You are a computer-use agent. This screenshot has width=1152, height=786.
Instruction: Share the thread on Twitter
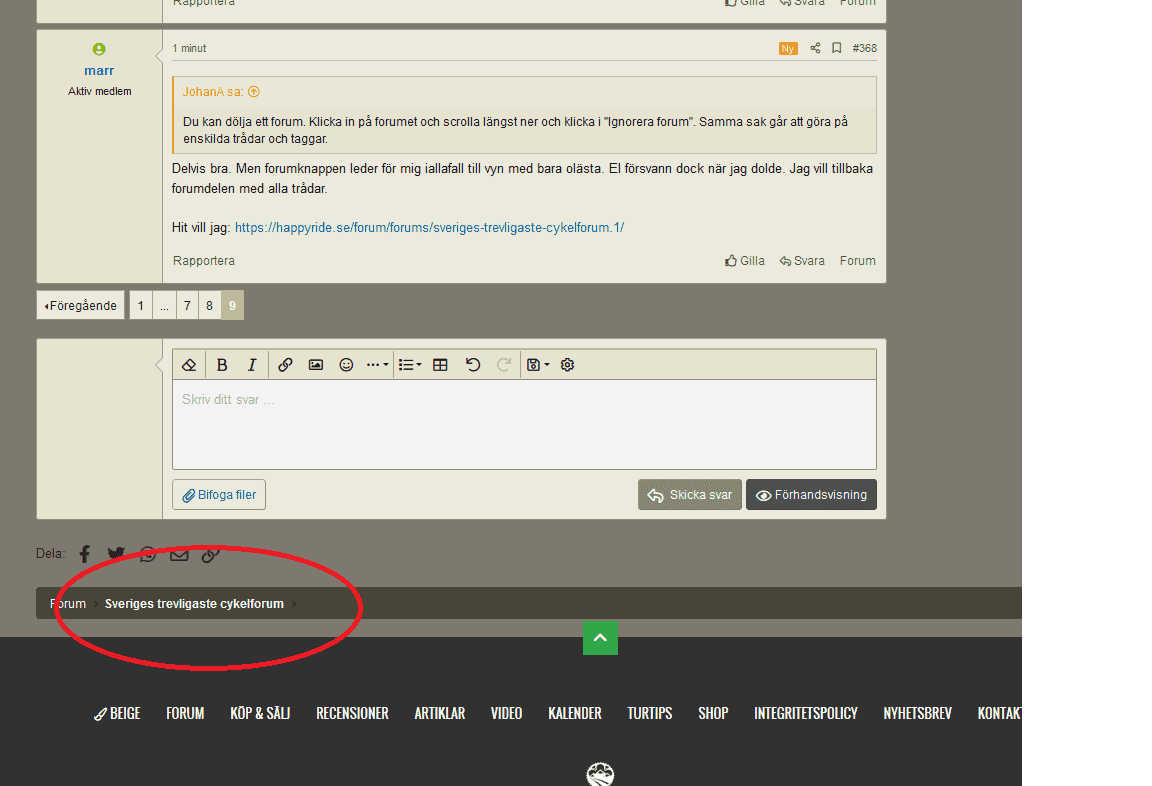[116, 554]
